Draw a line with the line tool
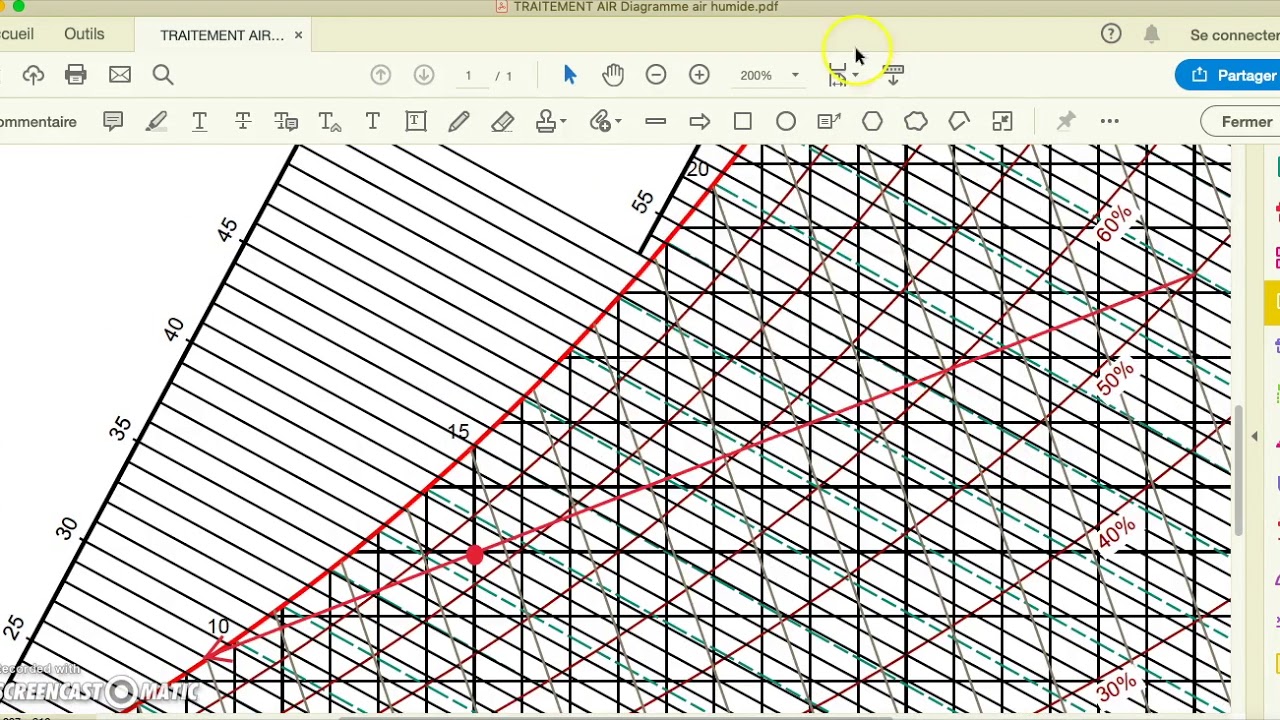Screen dimensions: 1280x720 click(x=656, y=122)
